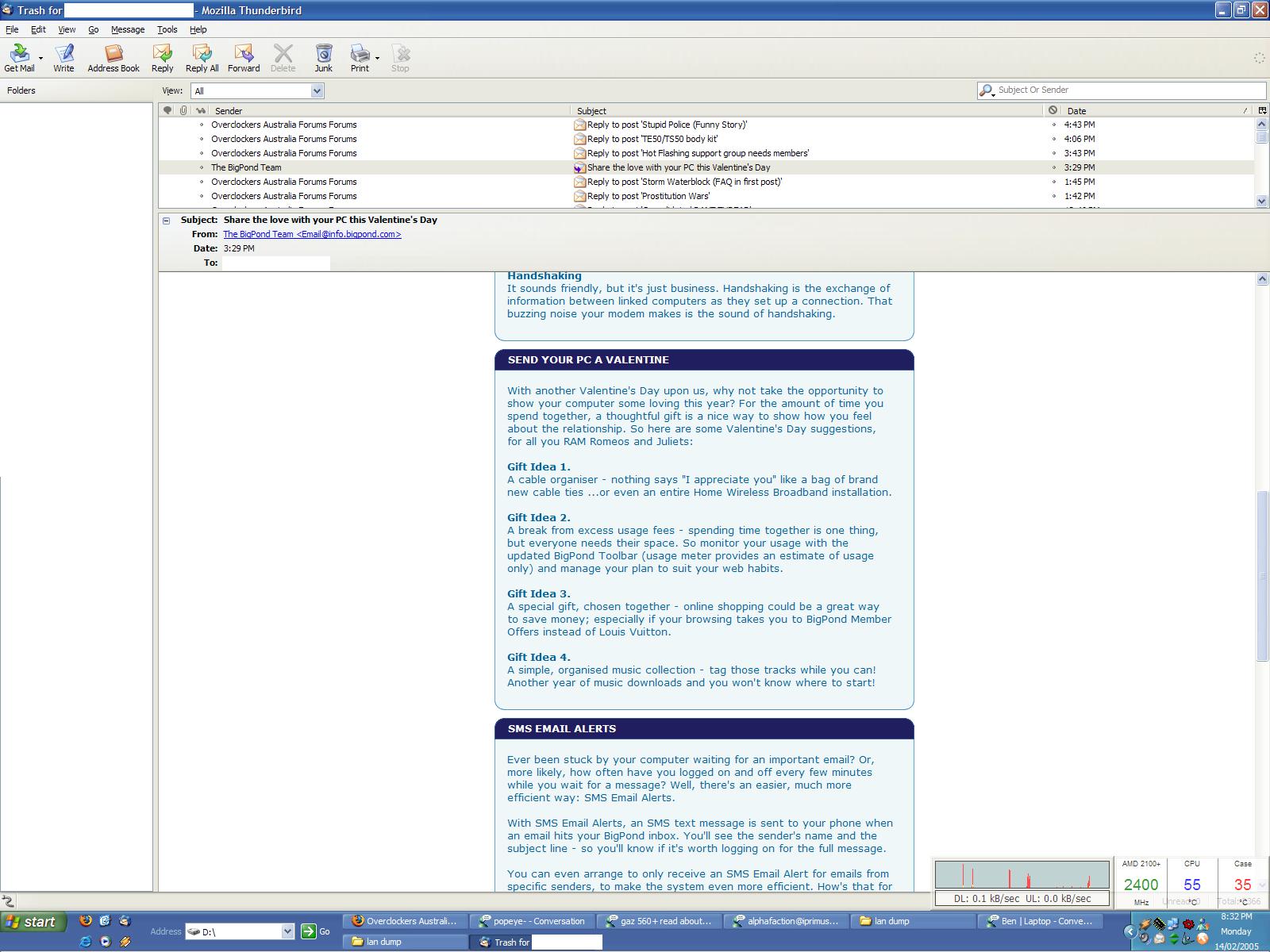Image resolution: width=1270 pixels, height=952 pixels.
Task: Click the red gear system tray icon
Action: tap(1188, 924)
